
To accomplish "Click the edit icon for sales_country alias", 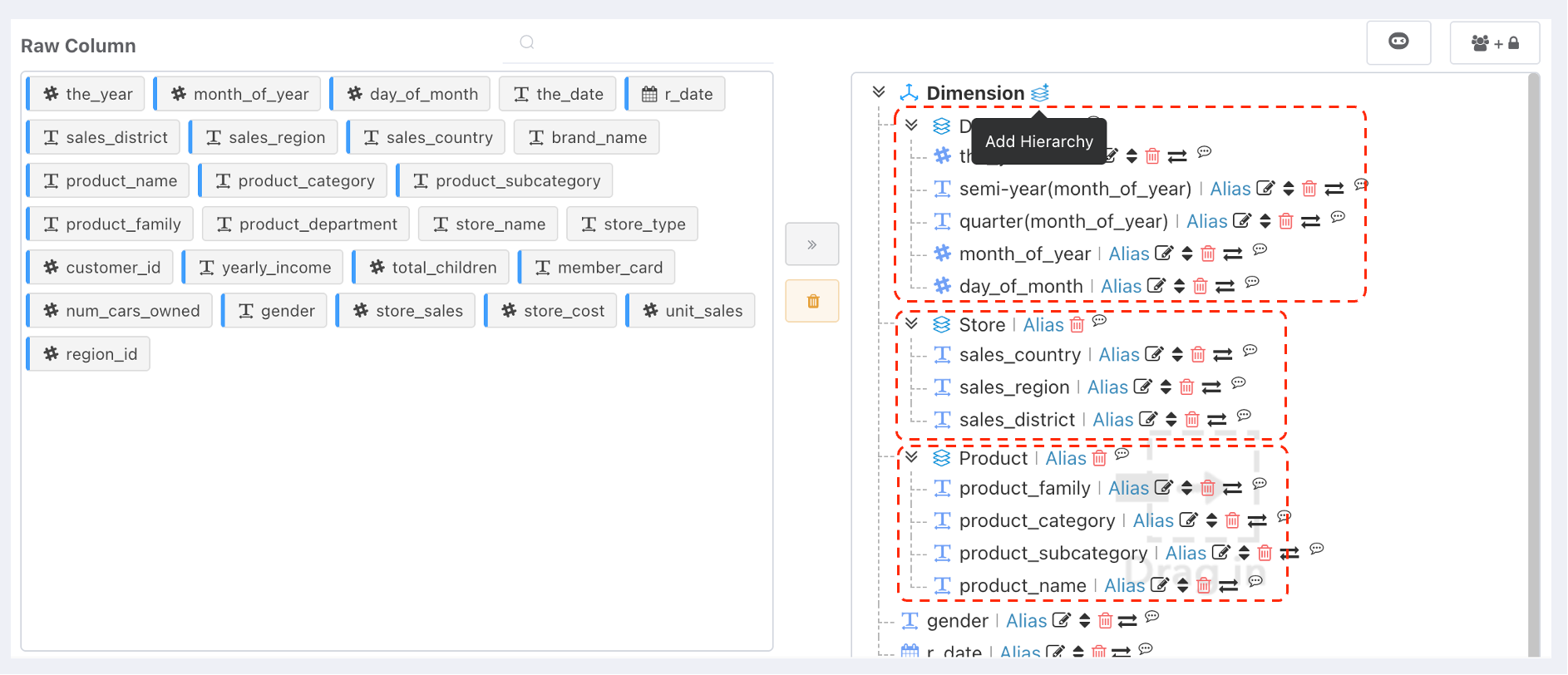I will [1154, 354].
